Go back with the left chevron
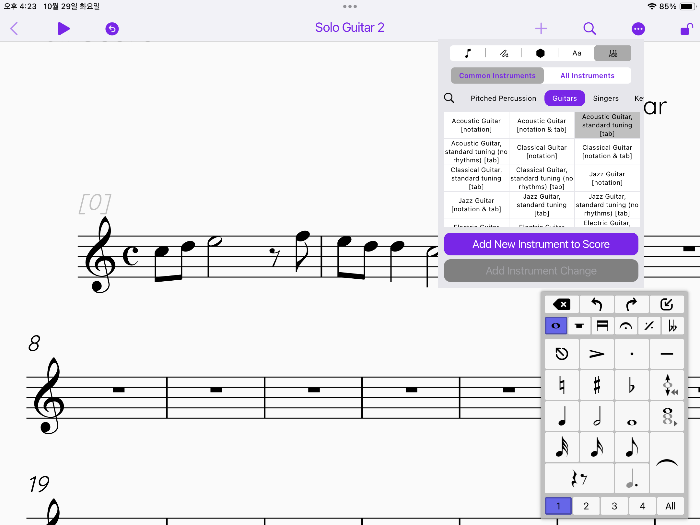 (x=14, y=29)
